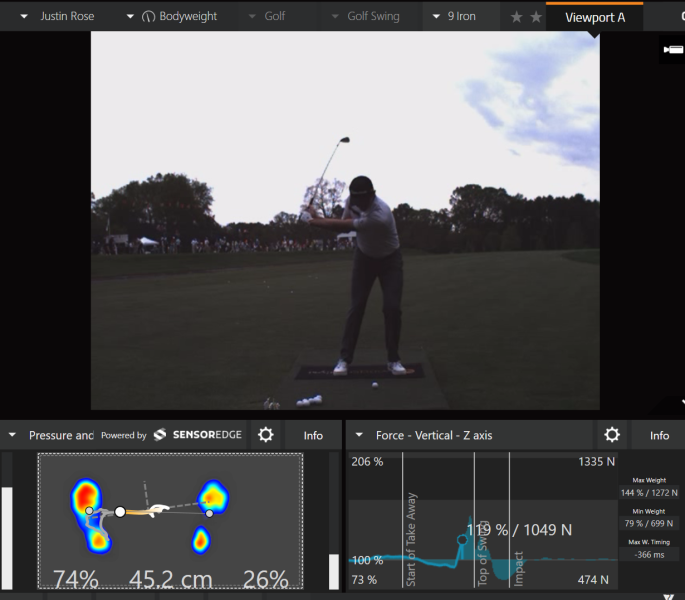Open Info for the Force panel
Viewport: 685px width, 600px height.
click(x=659, y=435)
